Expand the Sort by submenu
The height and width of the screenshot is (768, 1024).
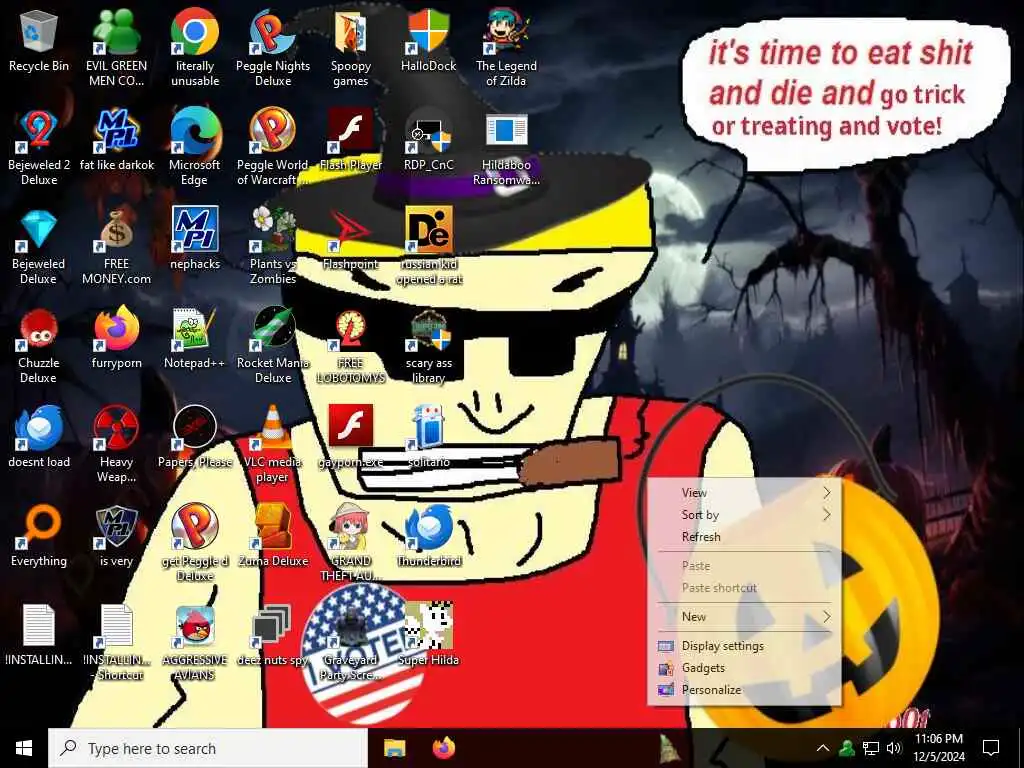[x=744, y=515]
